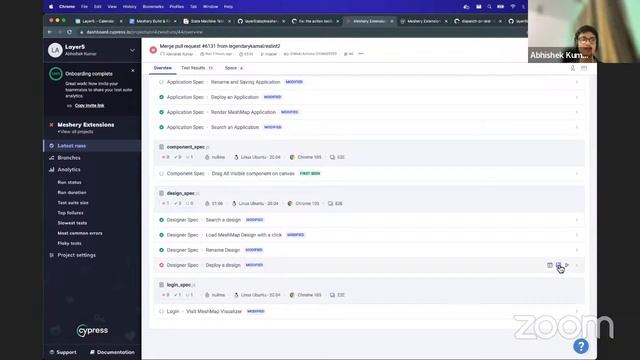Screen dimensions: 640x360
Task: Click the component_spec file icon
Action: (x=161, y=147)
